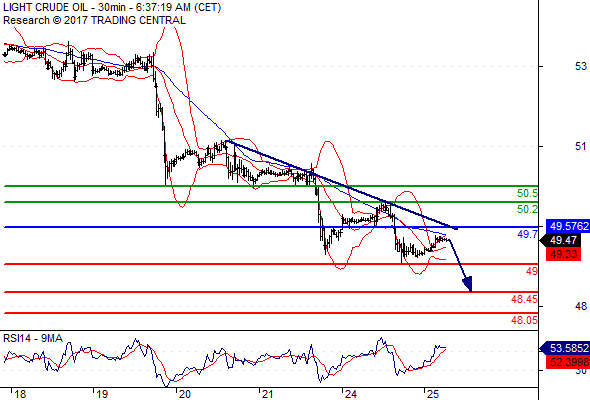Viewport: 590px width, 400px height.
Task: Select the green 50.2 resistance label
Action: (527, 209)
